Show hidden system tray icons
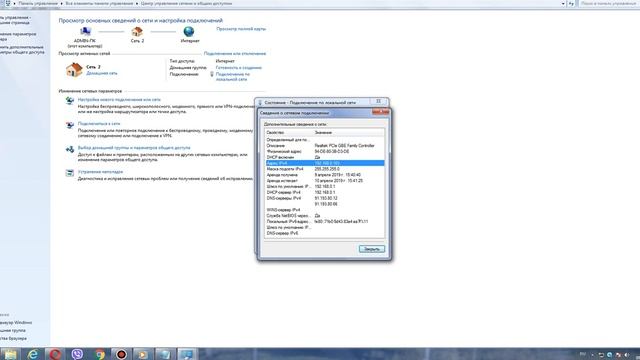640x360 pixels. [593, 355]
